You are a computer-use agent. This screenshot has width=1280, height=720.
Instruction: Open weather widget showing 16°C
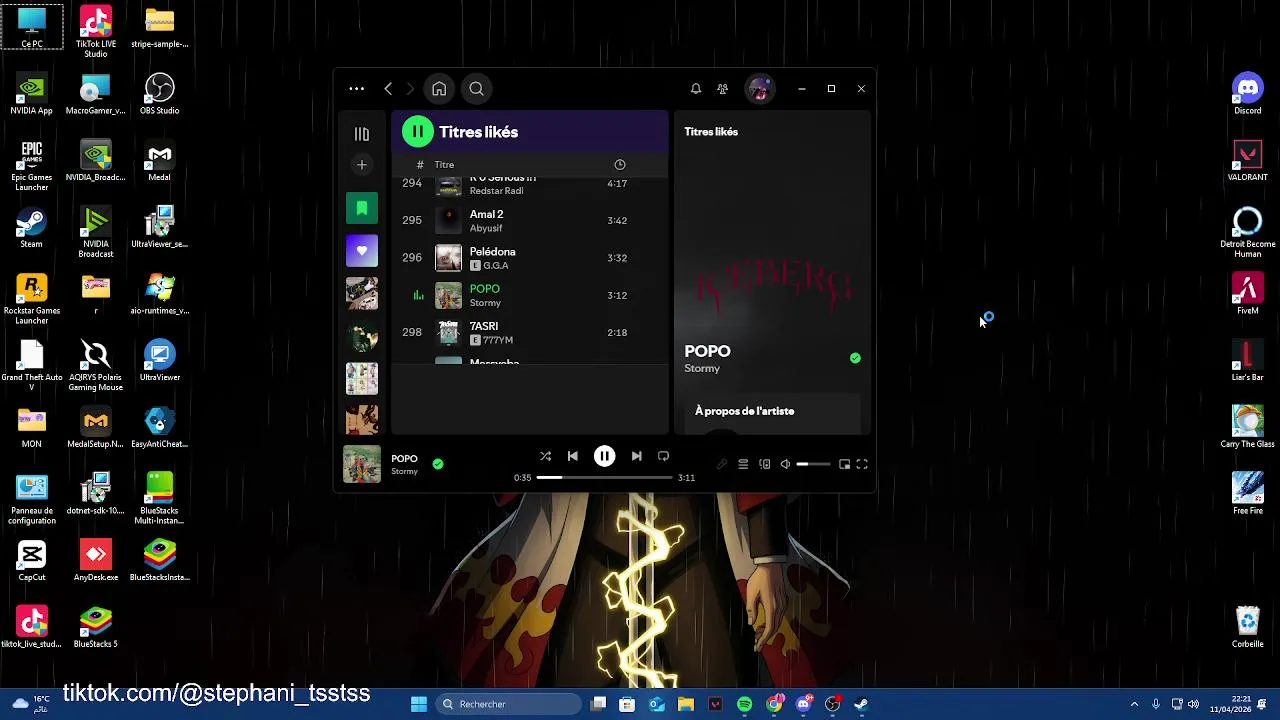point(31,703)
